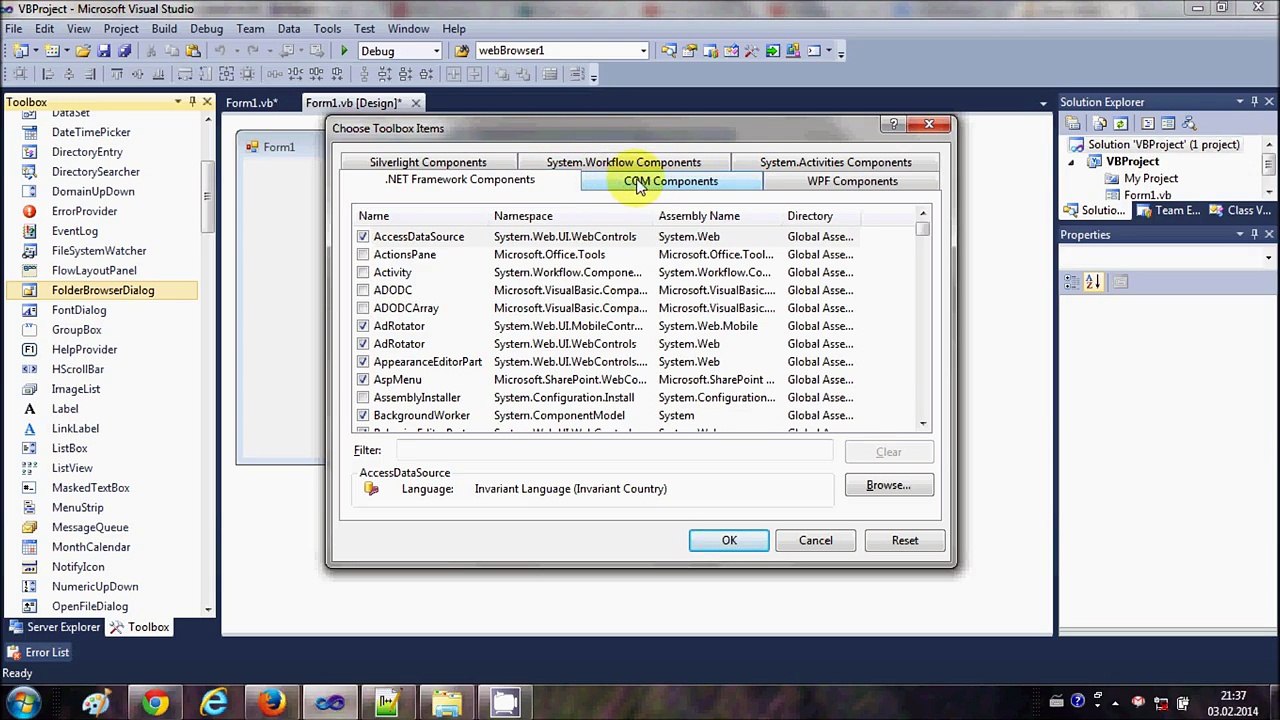The image size is (1280, 720).
Task: Click the components list vertical scrollbar
Action: pos(923,320)
